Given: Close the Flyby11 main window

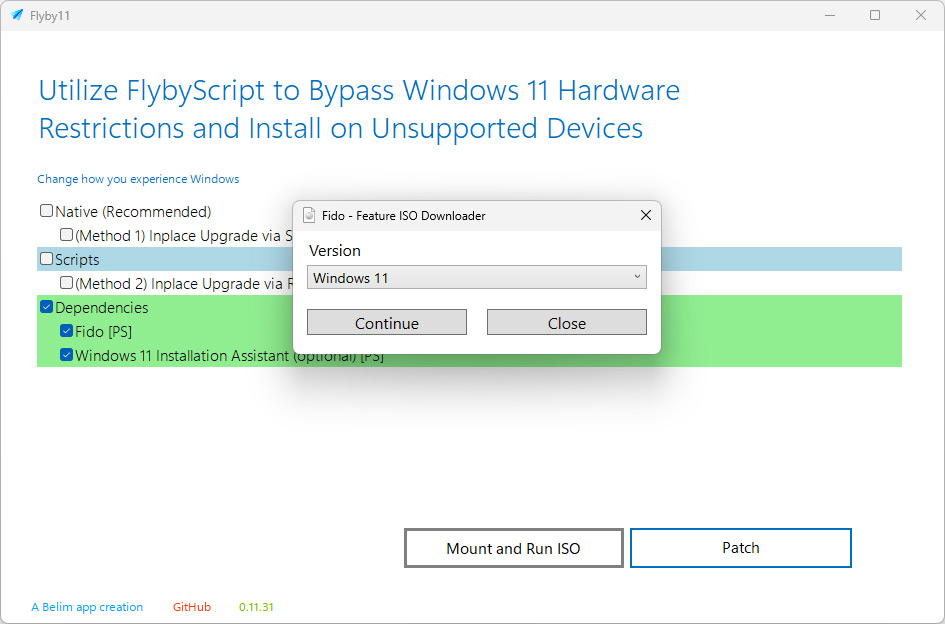Looking at the screenshot, I should 921,15.
